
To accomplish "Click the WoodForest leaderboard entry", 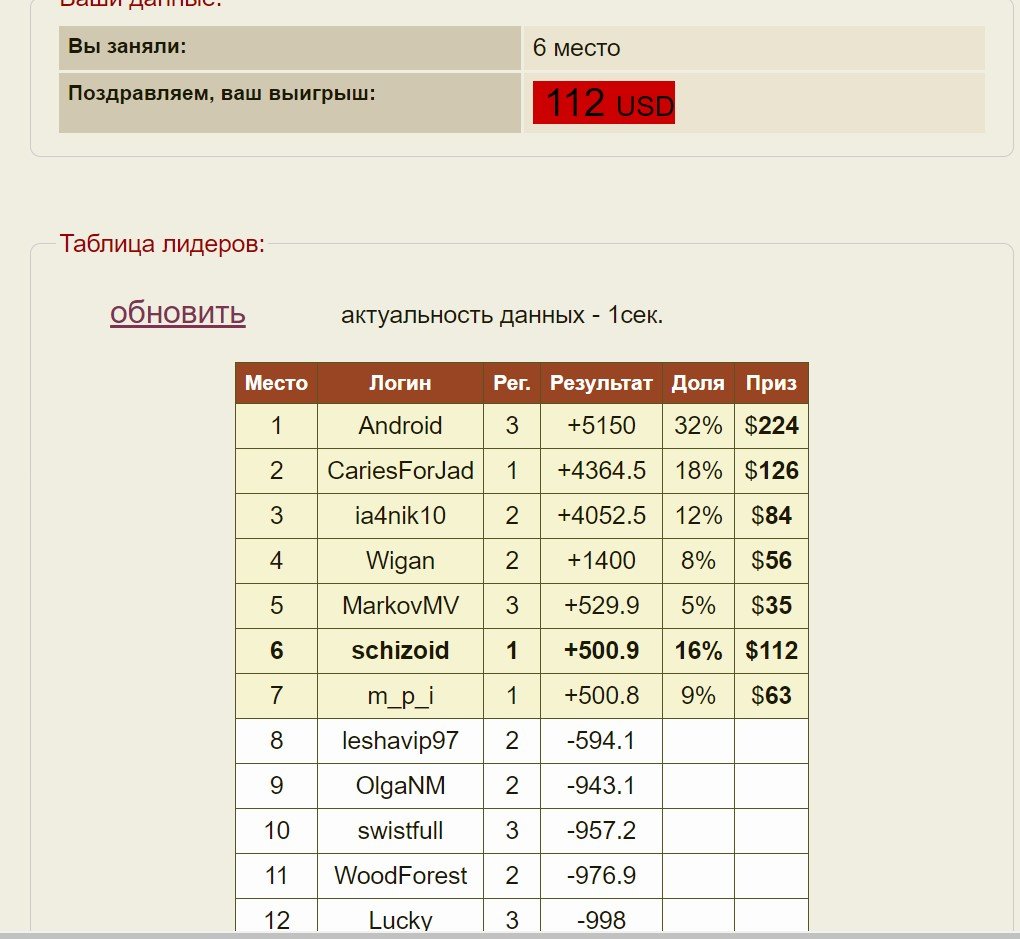I will (x=399, y=875).
